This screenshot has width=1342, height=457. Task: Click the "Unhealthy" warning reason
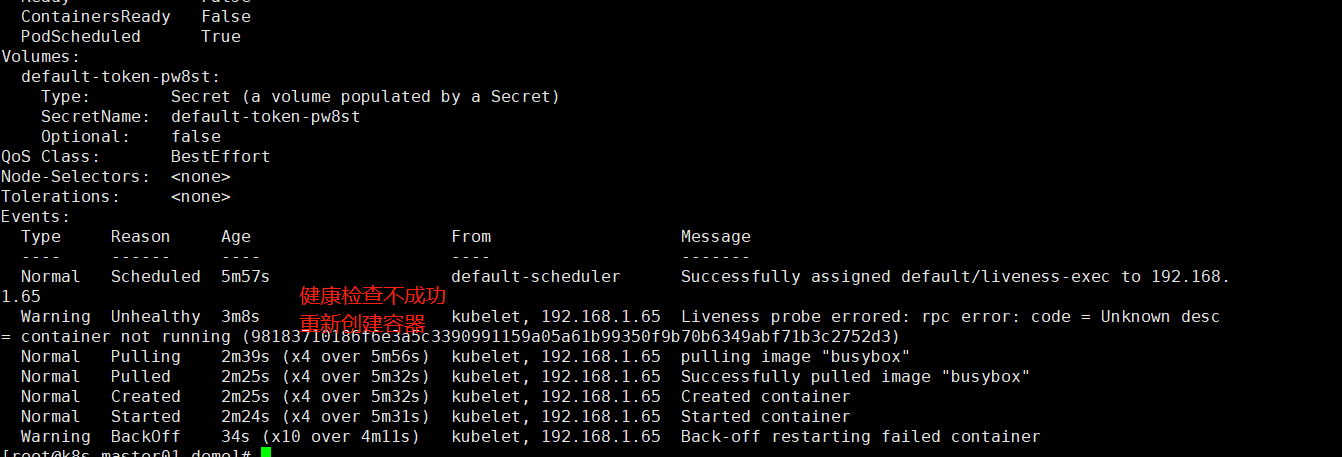click(x=156, y=316)
